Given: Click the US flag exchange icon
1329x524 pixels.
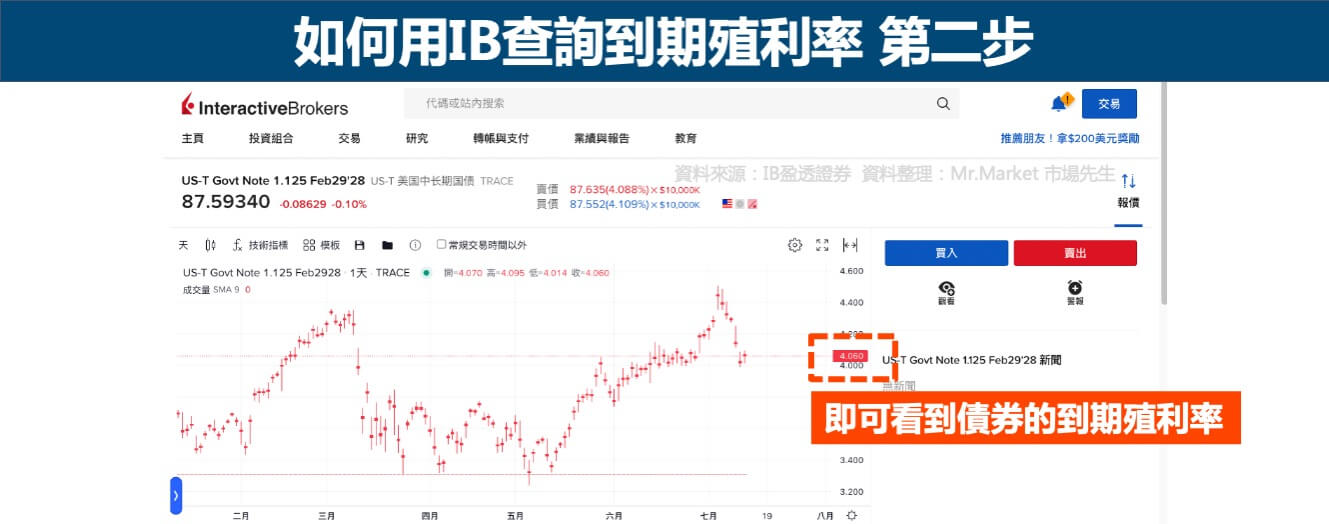Looking at the screenshot, I should pyautogui.click(x=727, y=204).
